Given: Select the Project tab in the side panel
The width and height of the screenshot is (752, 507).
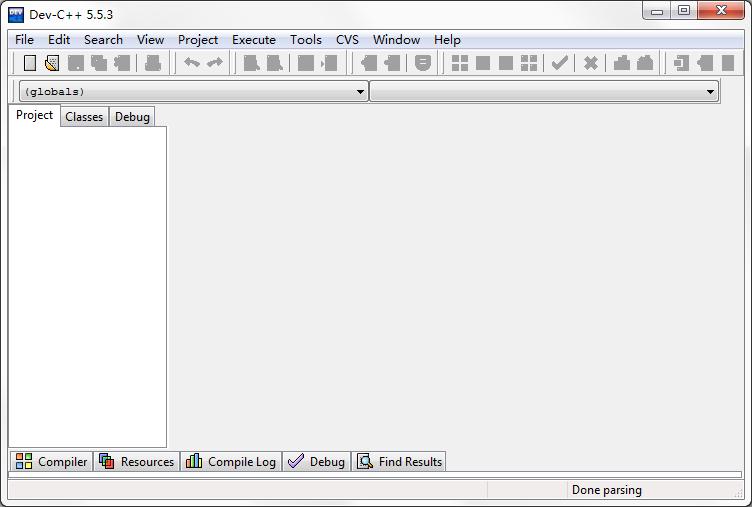Looking at the screenshot, I should click(x=34, y=115).
